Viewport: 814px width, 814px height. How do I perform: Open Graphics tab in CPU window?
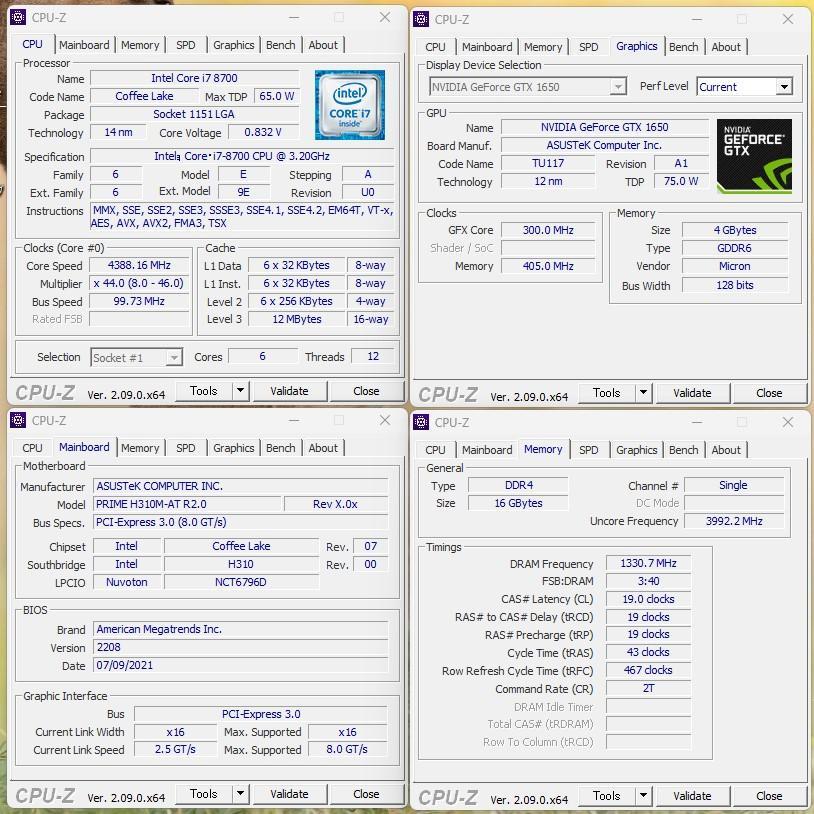[234, 45]
